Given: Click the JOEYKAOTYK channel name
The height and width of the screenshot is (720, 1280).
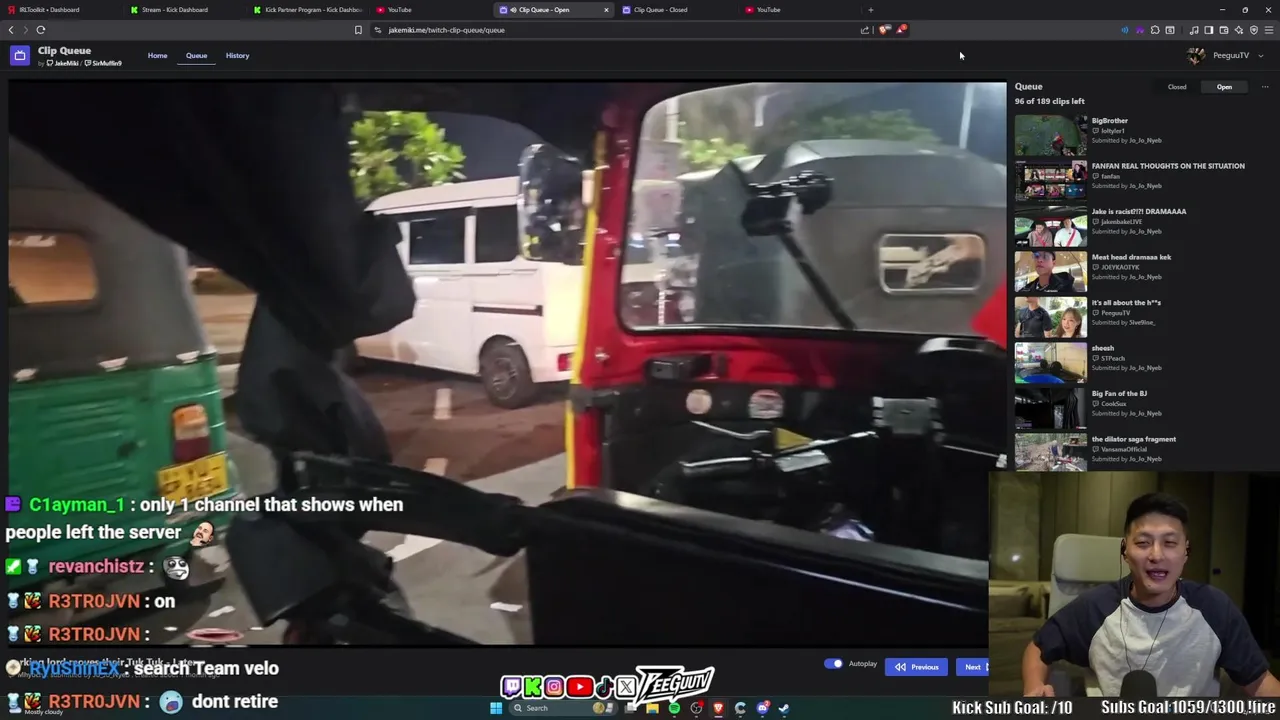Looking at the screenshot, I should click(1120, 267).
